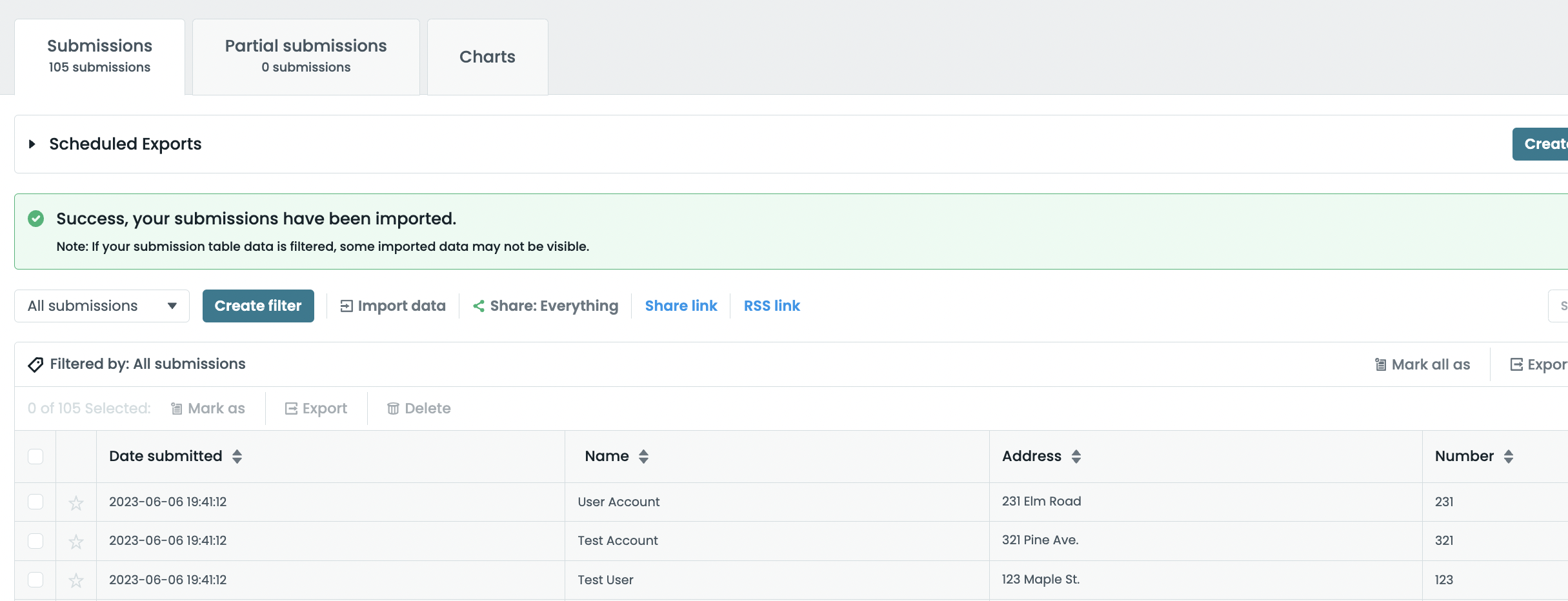
Task: Open the RSS link
Action: pyautogui.click(x=772, y=306)
